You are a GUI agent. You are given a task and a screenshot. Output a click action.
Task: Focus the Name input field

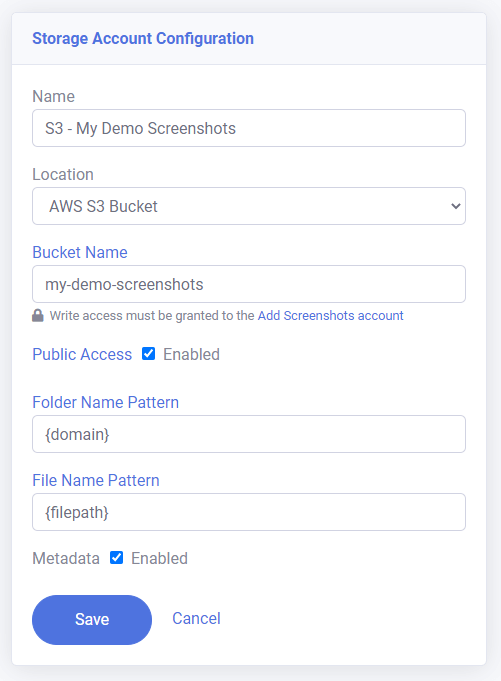click(x=249, y=128)
